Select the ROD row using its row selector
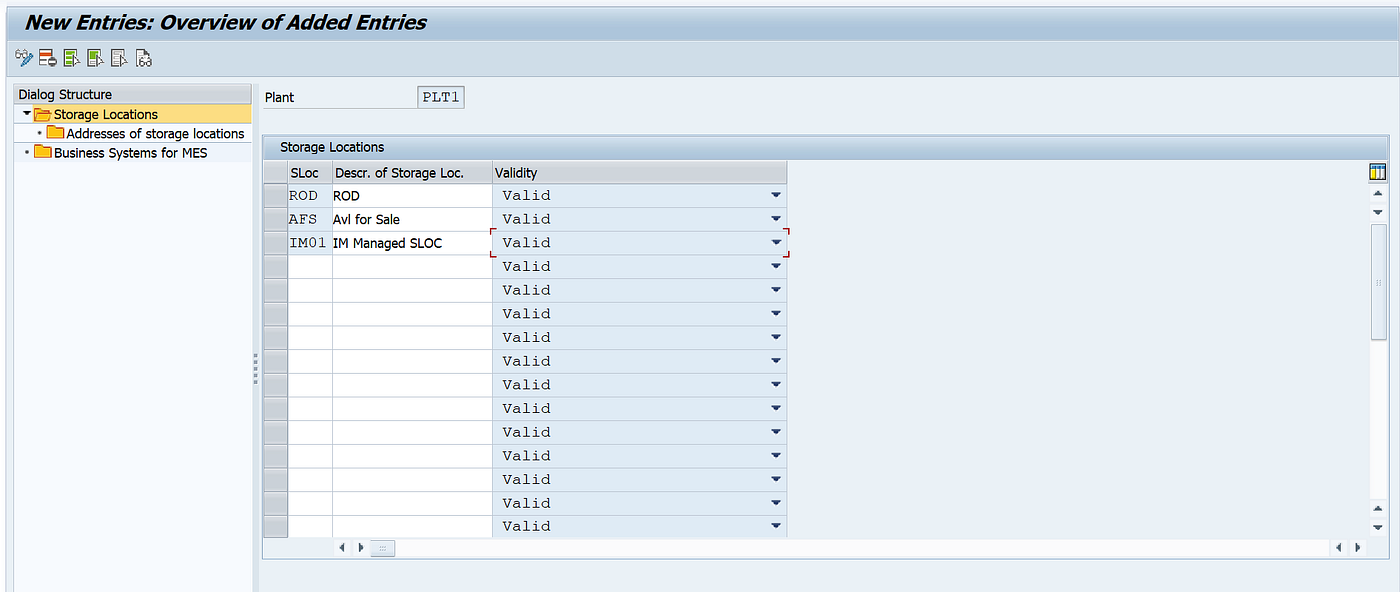The width and height of the screenshot is (1400, 592). pos(275,195)
